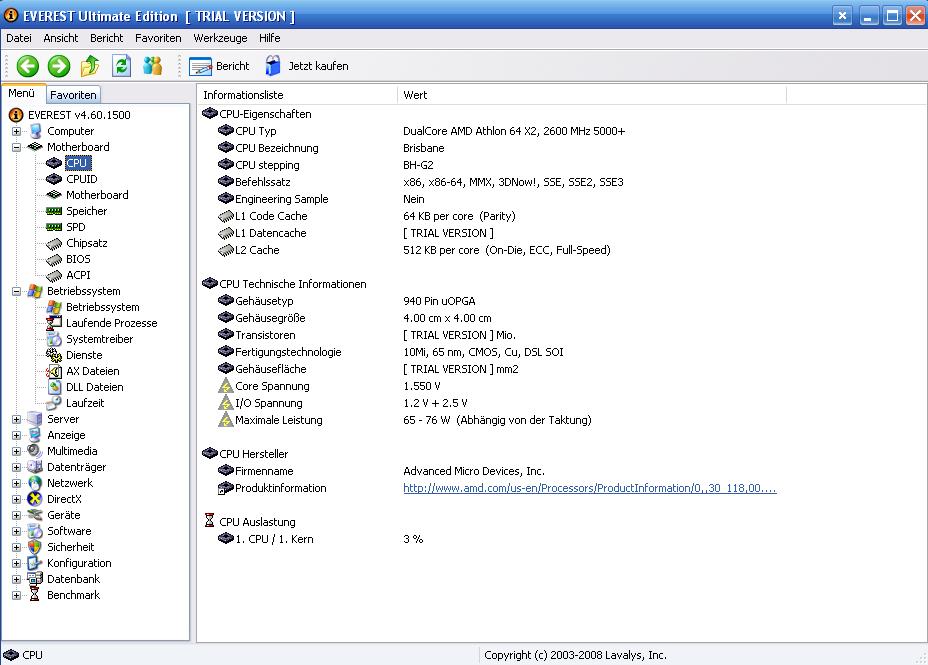
Task: Click the SPD icon in tree
Action: coord(54,227)
